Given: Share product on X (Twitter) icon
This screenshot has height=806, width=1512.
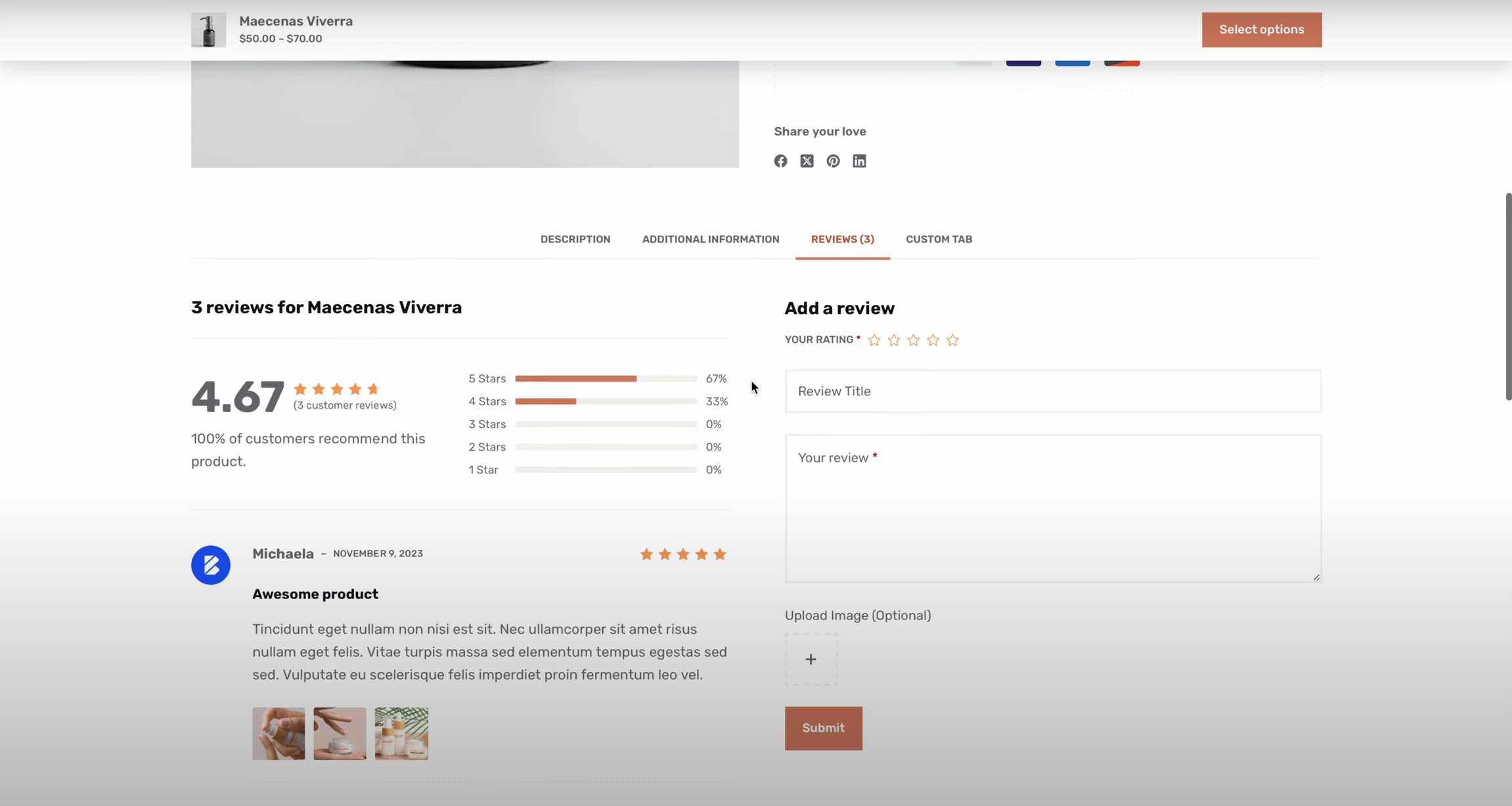Looking at the screenshot, I should 807,161.
